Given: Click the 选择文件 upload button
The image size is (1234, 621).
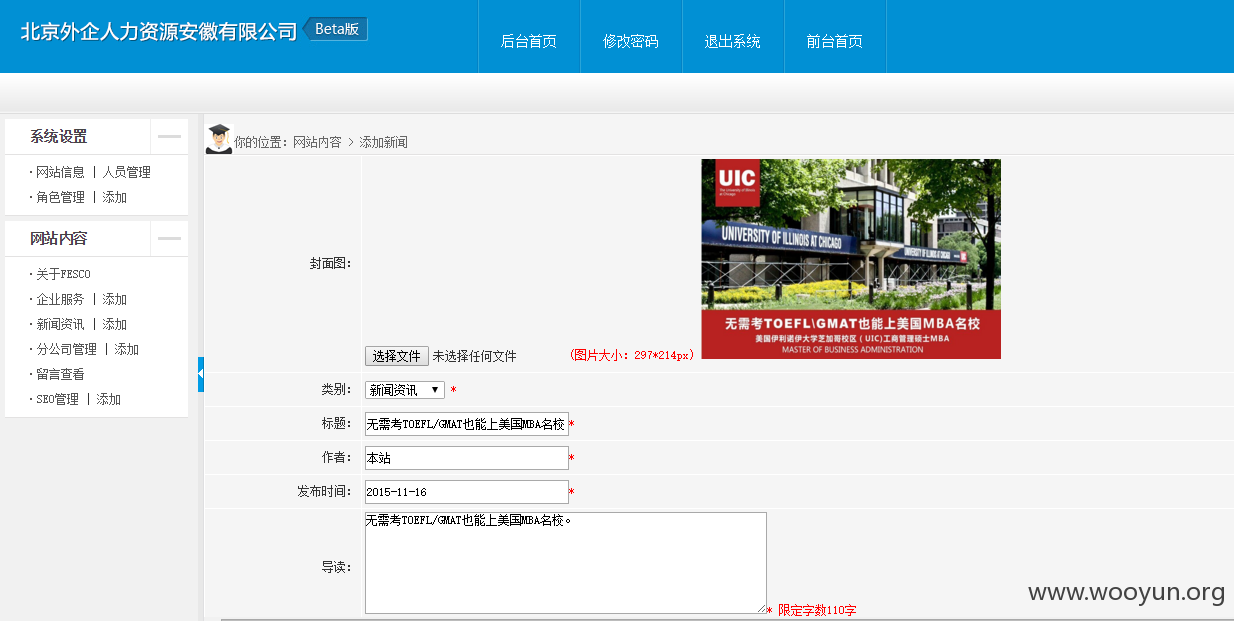Looking at the screenshot, I should 397,356.
